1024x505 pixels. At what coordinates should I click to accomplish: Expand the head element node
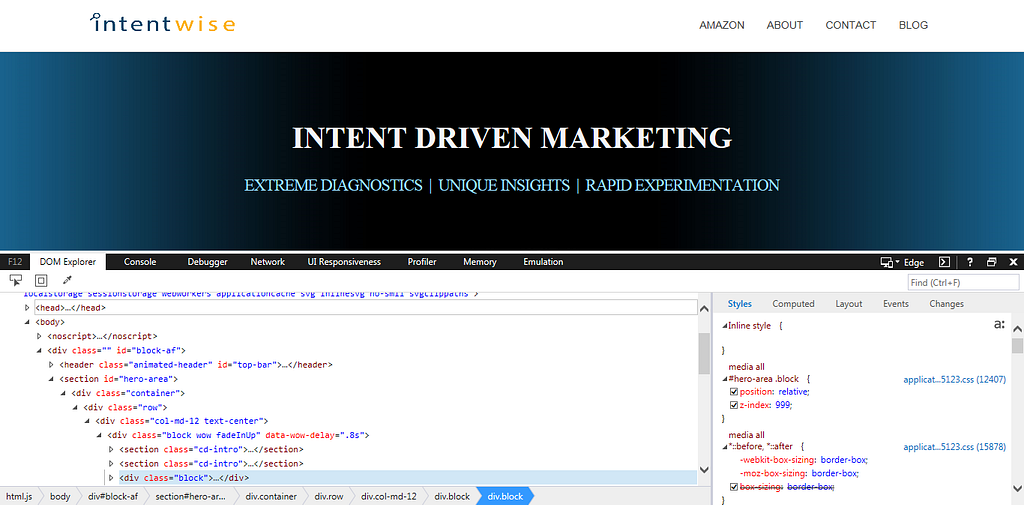coord(28,308)
